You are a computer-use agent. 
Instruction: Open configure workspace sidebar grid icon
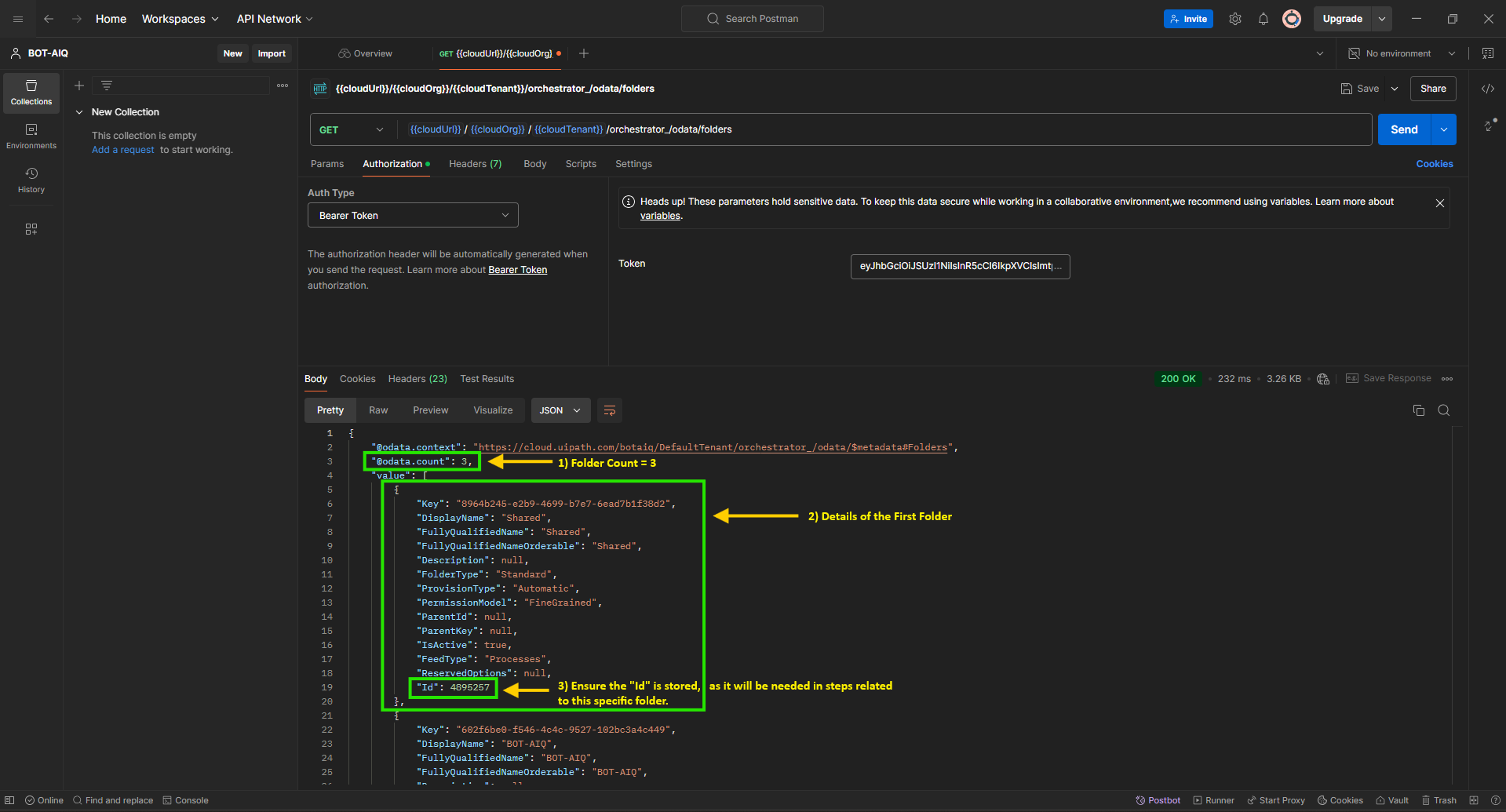pos(31,229)
